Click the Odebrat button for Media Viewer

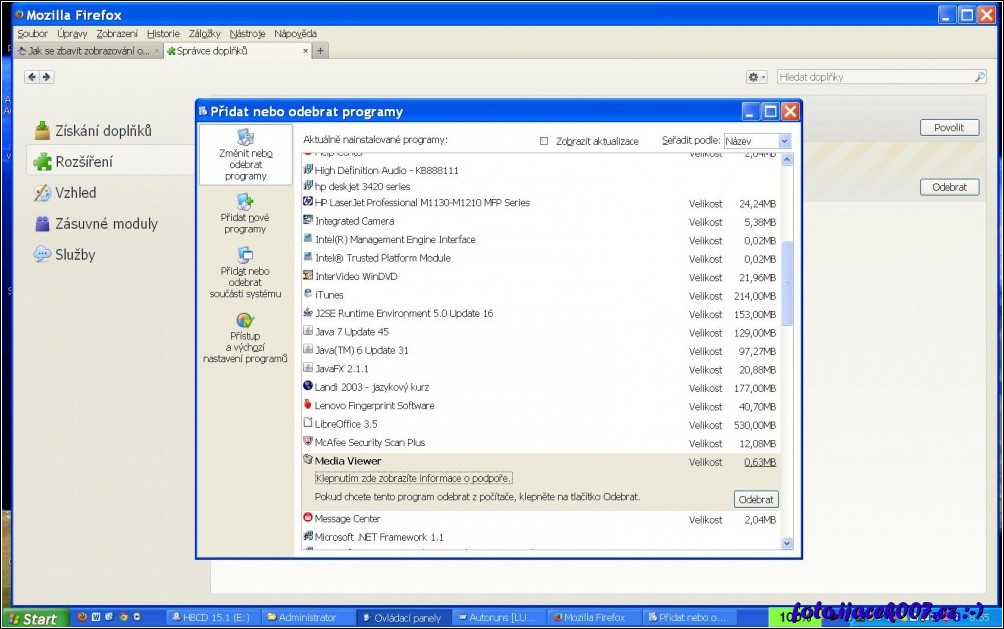[756, 499]
